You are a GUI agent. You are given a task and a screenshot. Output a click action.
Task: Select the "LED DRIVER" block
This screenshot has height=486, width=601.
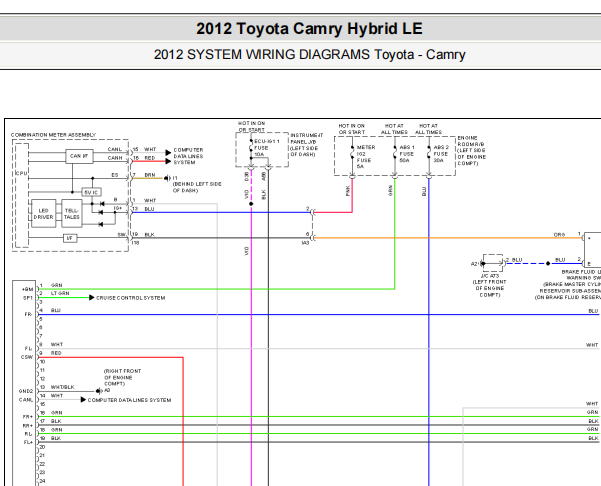pyautogui.click(x=43, y=213)
